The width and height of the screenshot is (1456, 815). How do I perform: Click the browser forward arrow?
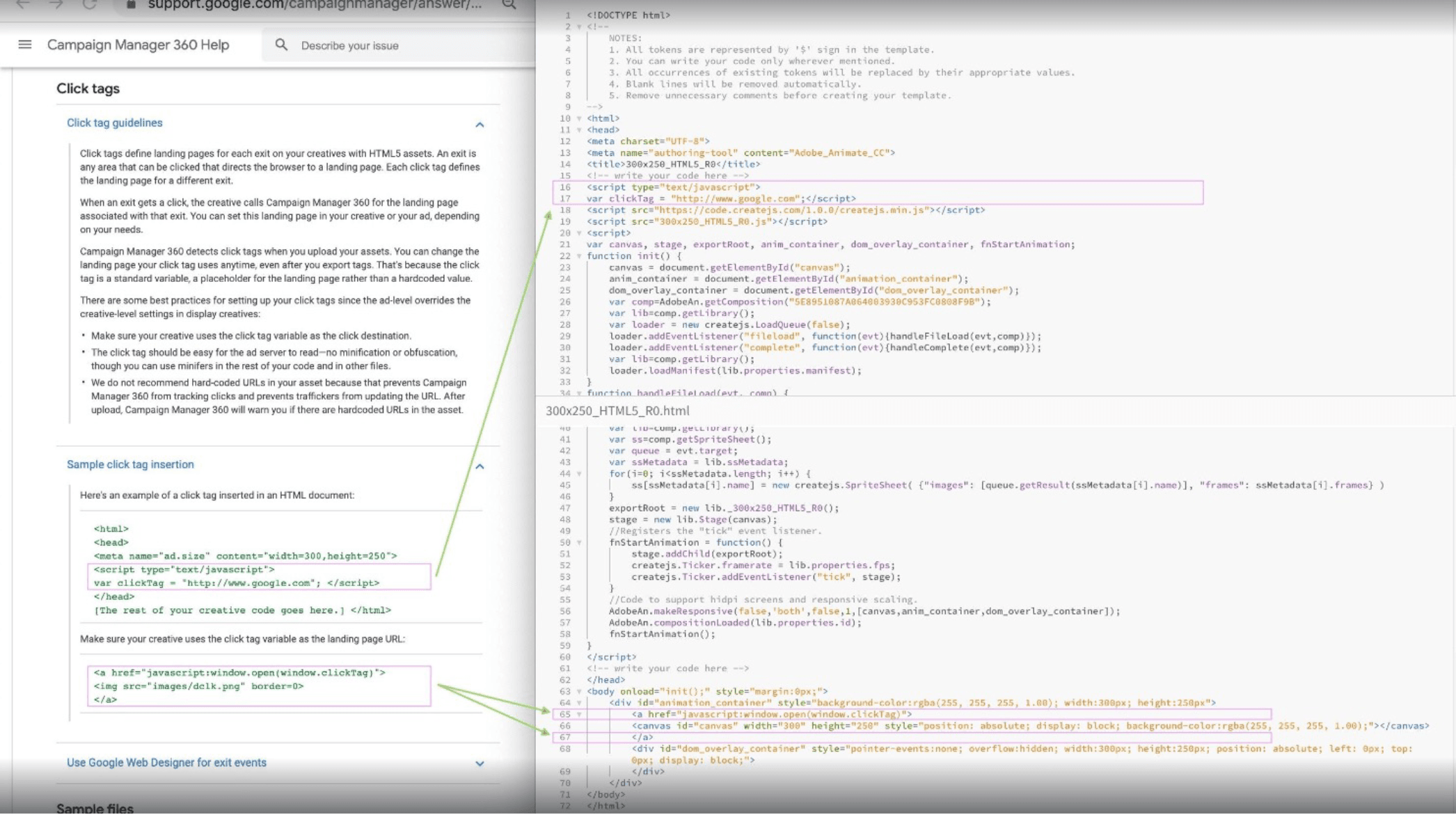tap(54, 6)
